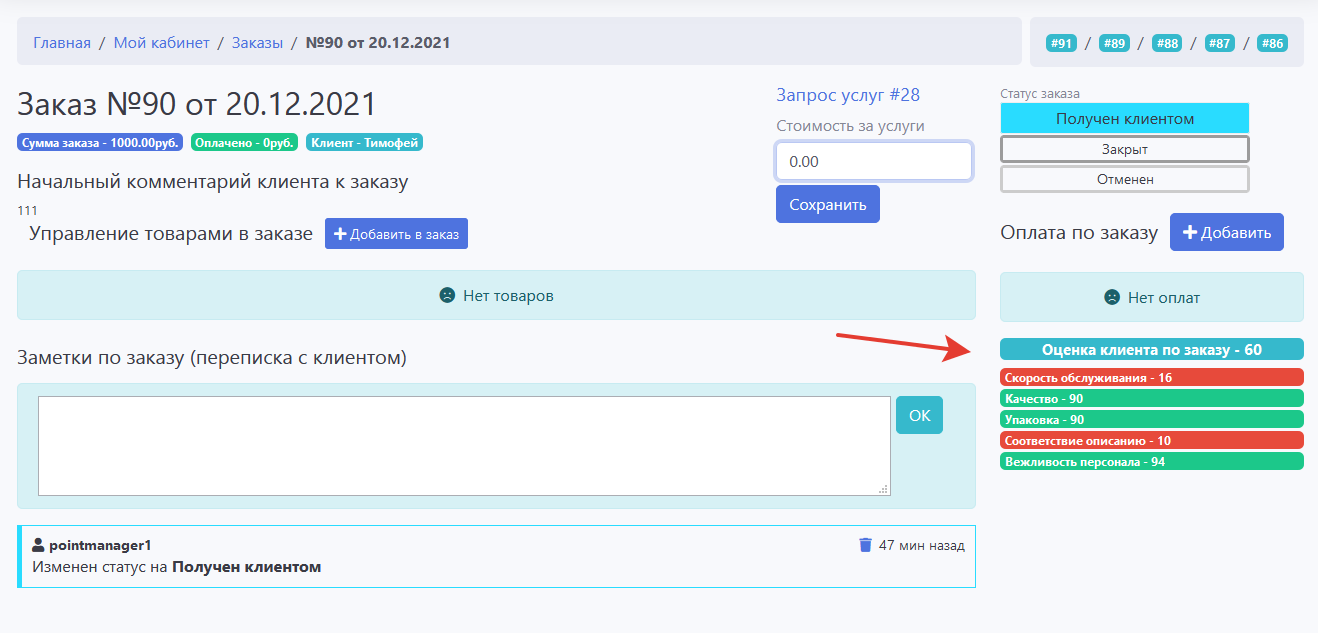Click user icon beside pointmanager1

pyautogui.click(x=39, y=545)
